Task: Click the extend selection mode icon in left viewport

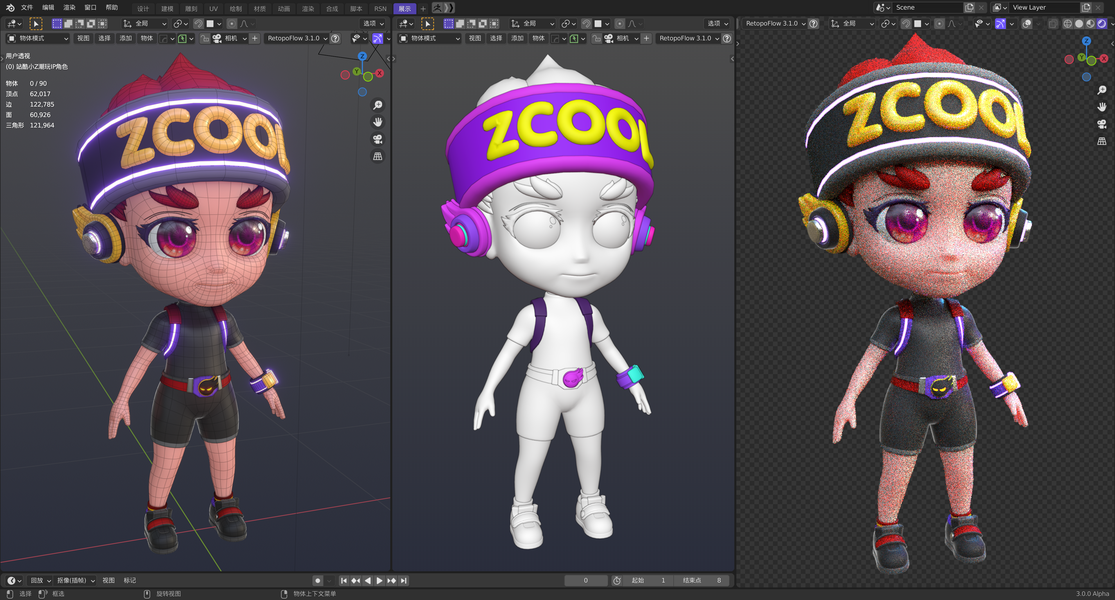Action: point(68,23)
